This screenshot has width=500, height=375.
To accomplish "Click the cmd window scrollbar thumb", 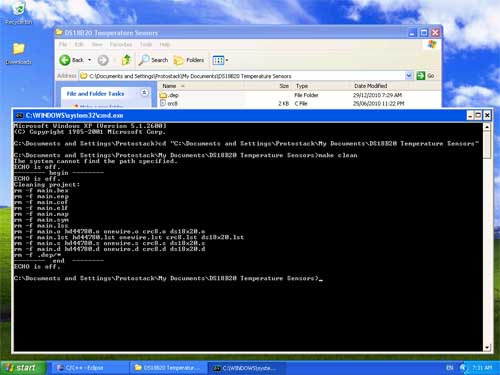I will 487,145.
